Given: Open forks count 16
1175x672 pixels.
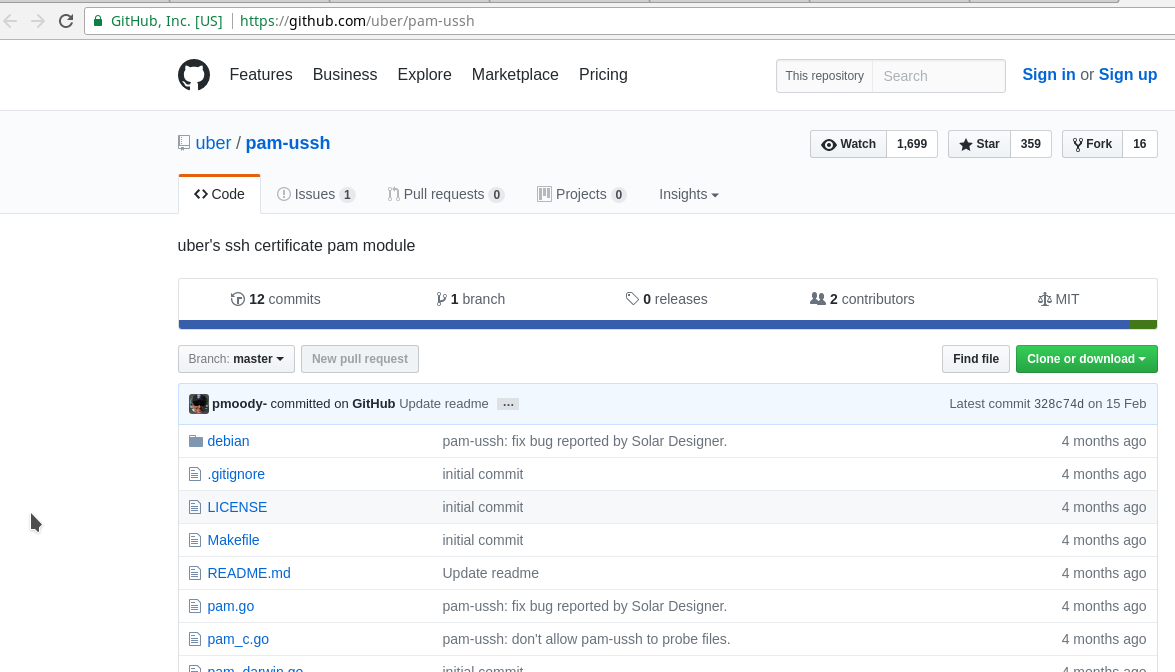Looking at the screenshot, I should click(x=1140, y=144).
